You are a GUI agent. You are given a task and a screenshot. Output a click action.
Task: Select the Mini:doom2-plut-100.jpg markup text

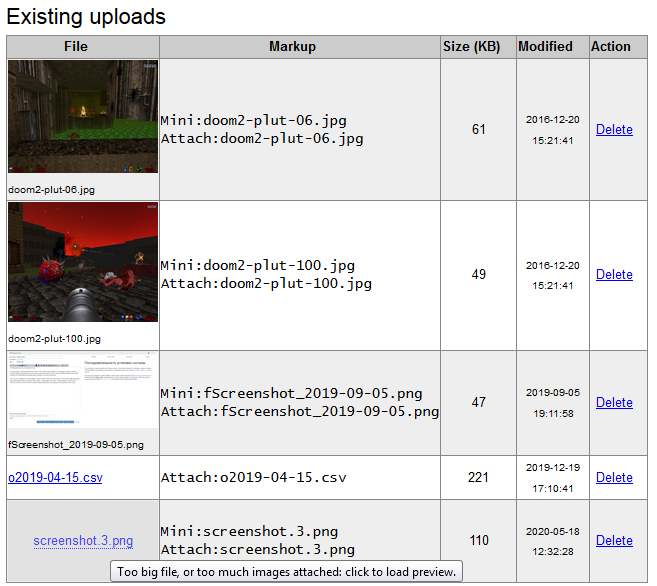coord(258,266)
